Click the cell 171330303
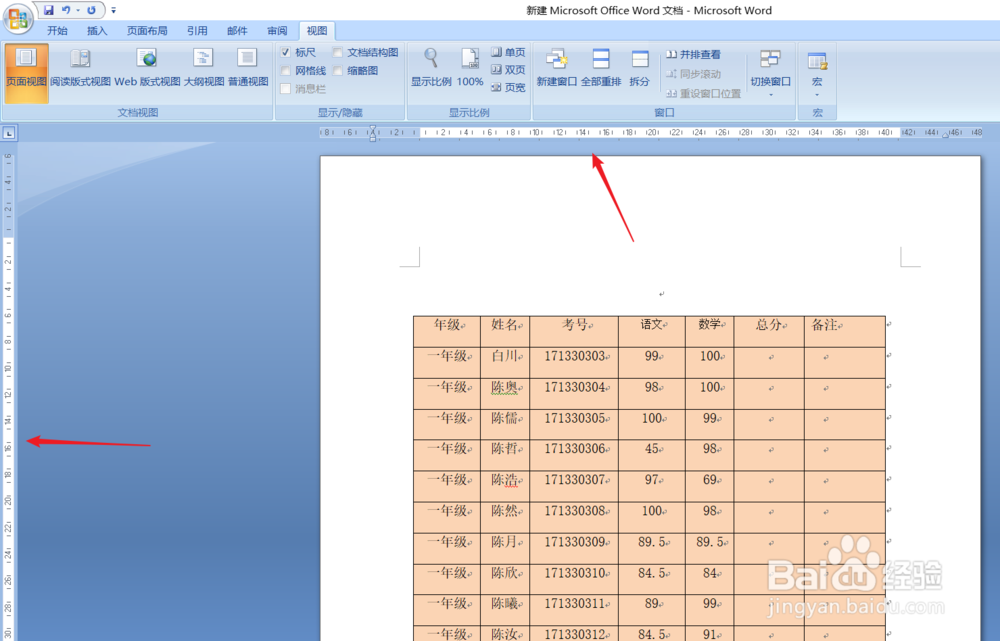This screenshot has height=641, width=1000. (x=574, y=362)
